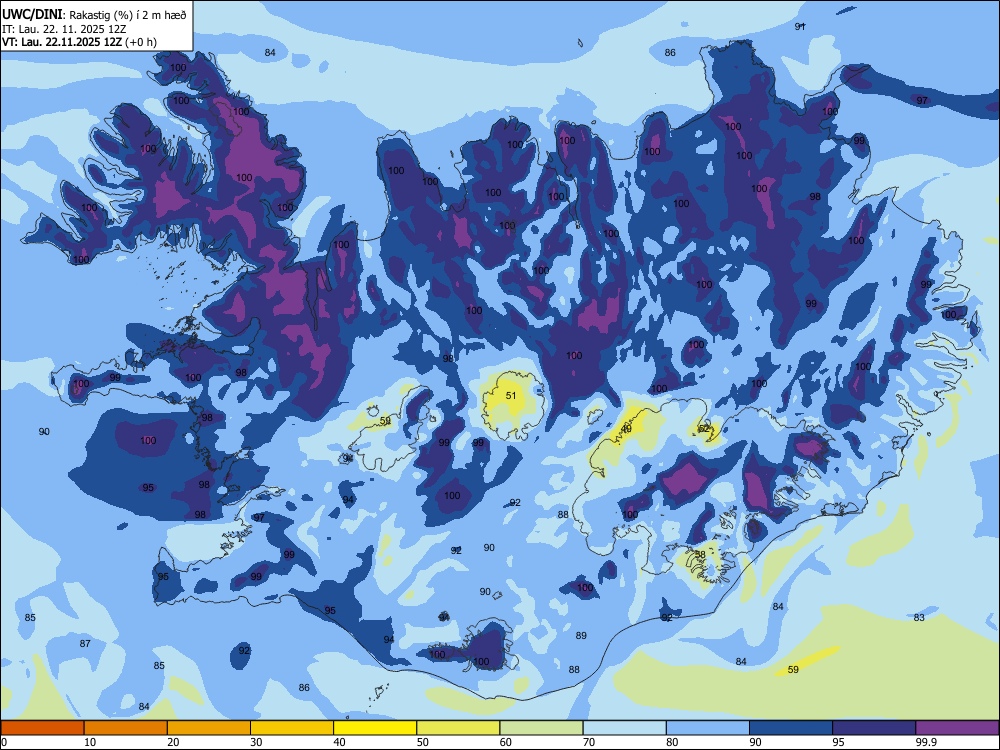1000x750 pixels.
Task: Click the "91" value near the top edge
Action: [x=800, y=26]
